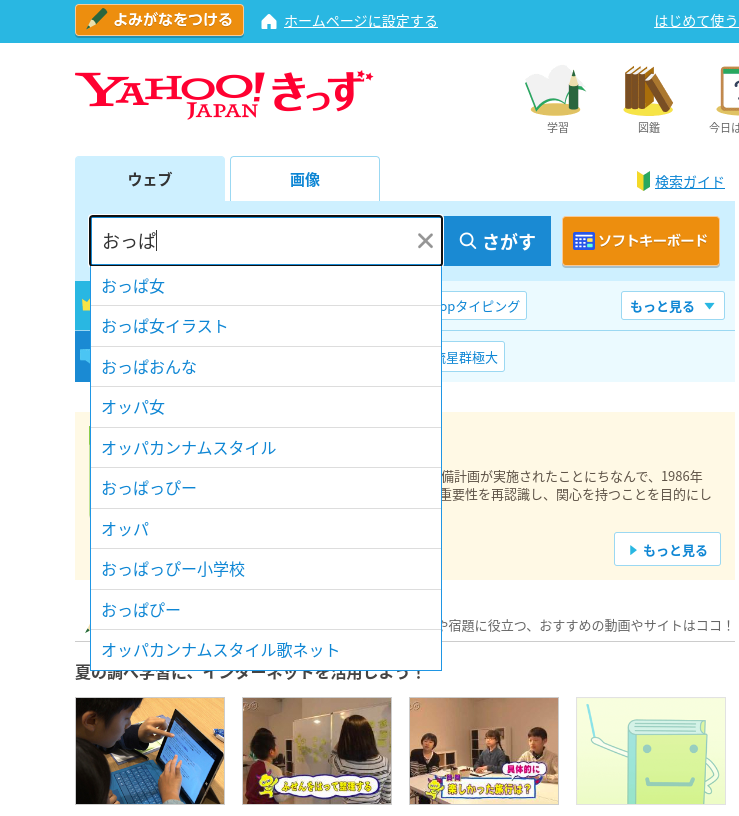Expand the もっと見る dropdown by keyword tags
This screenshot has height=816, width=739.
click(672, 306)
